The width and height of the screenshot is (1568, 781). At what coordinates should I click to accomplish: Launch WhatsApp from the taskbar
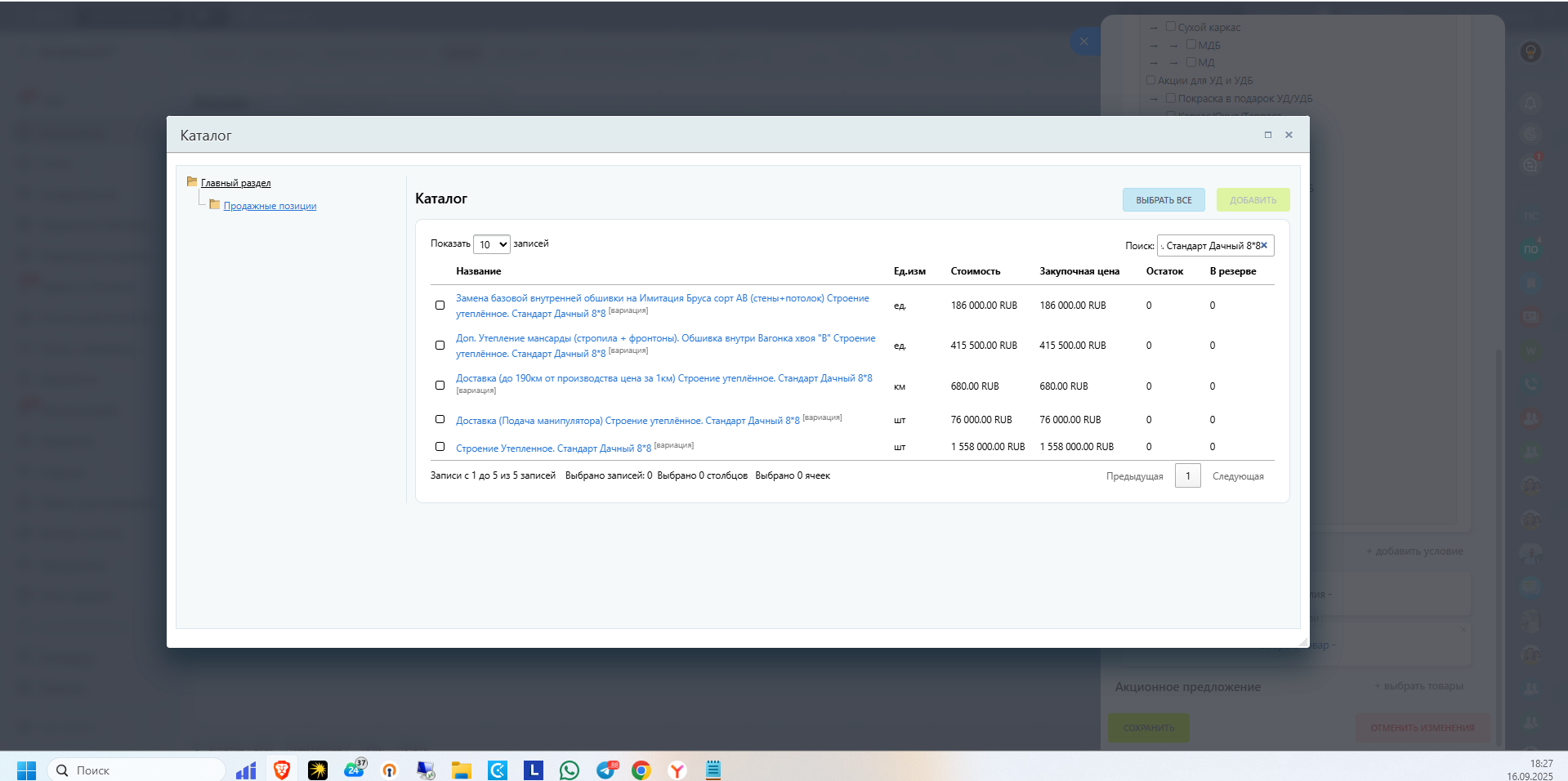pyautogui.click(x=570, y=770)
